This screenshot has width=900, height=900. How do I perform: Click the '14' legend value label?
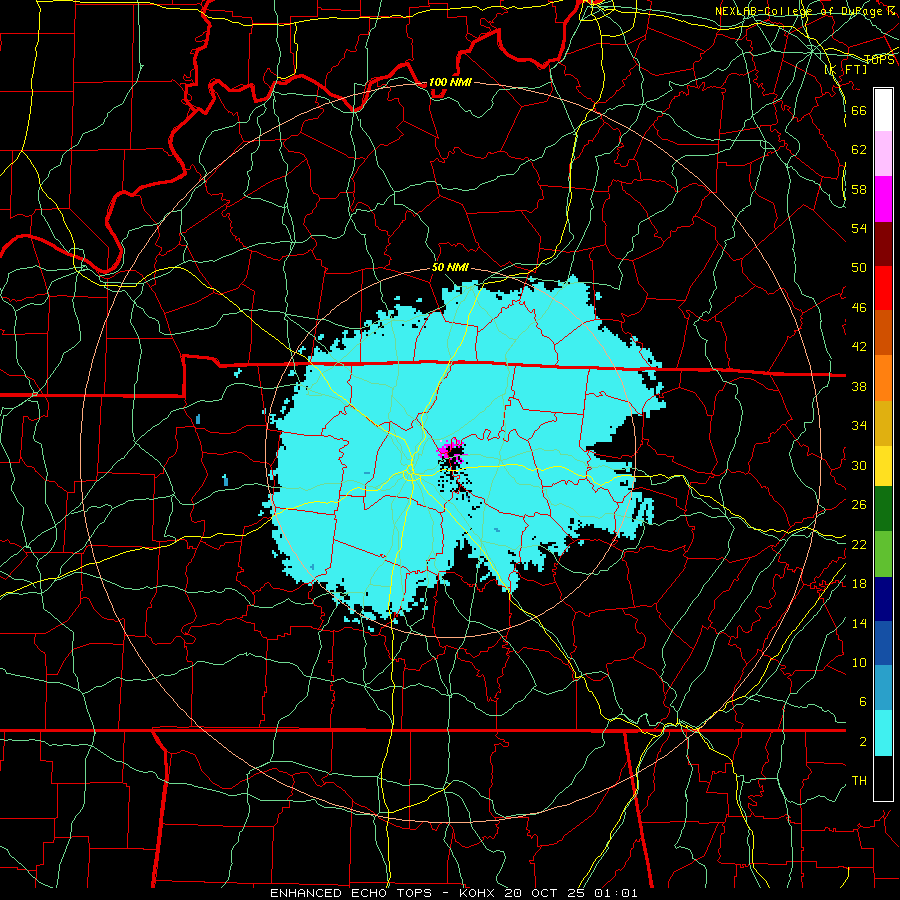pyautogui.click(x=859, y=623)
